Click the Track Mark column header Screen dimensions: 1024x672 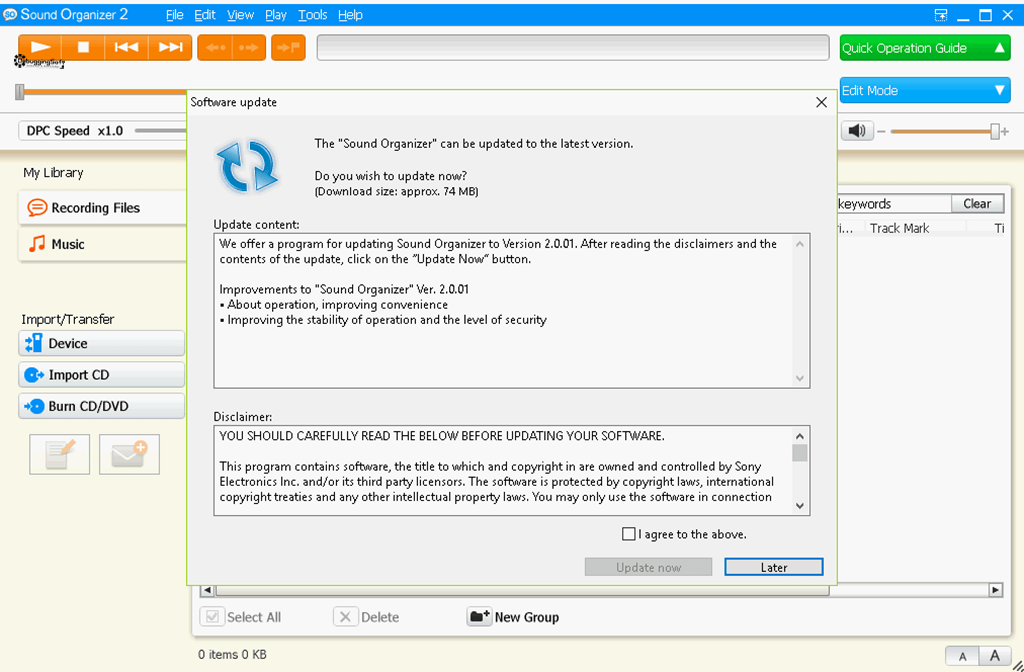(899, 228)
